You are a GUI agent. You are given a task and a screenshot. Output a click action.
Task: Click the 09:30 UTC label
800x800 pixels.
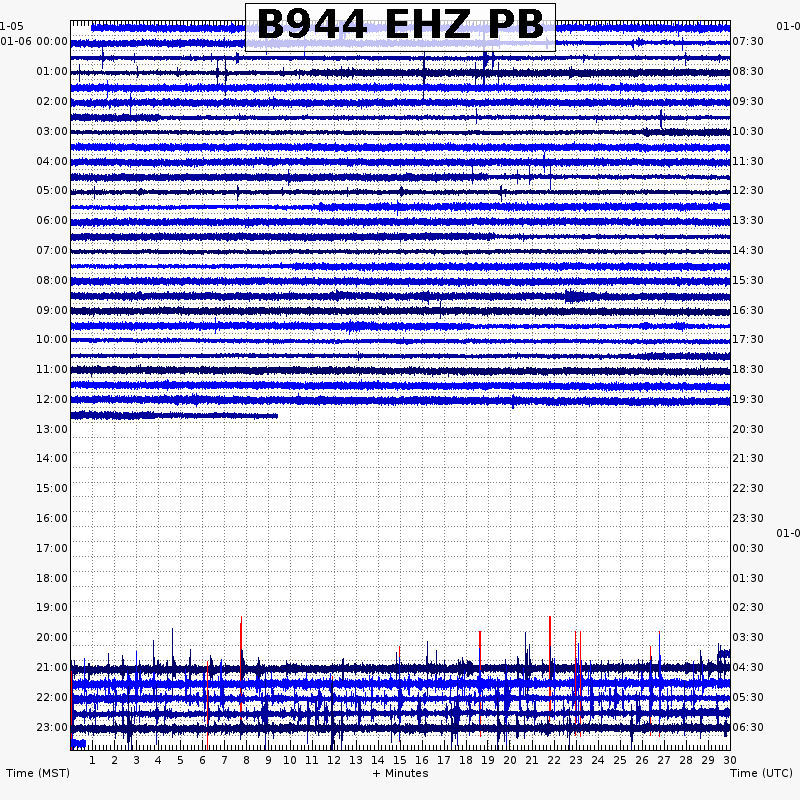coord(748,101)
